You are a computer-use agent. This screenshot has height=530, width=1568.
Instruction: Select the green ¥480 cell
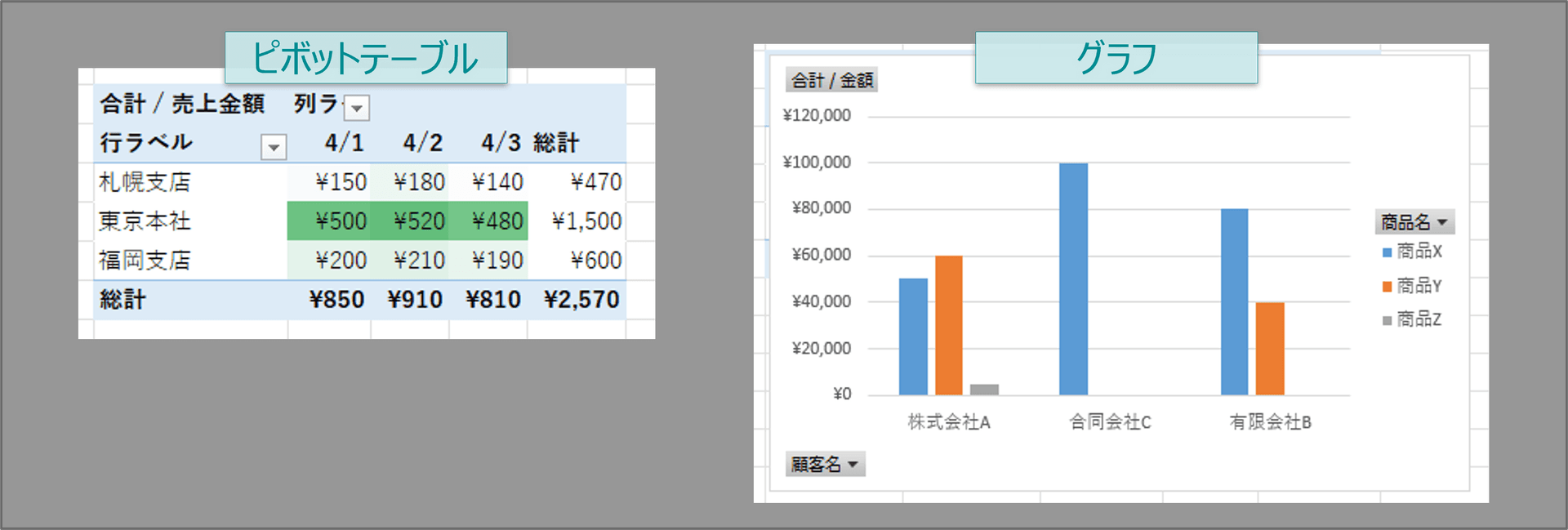point(488,220)
